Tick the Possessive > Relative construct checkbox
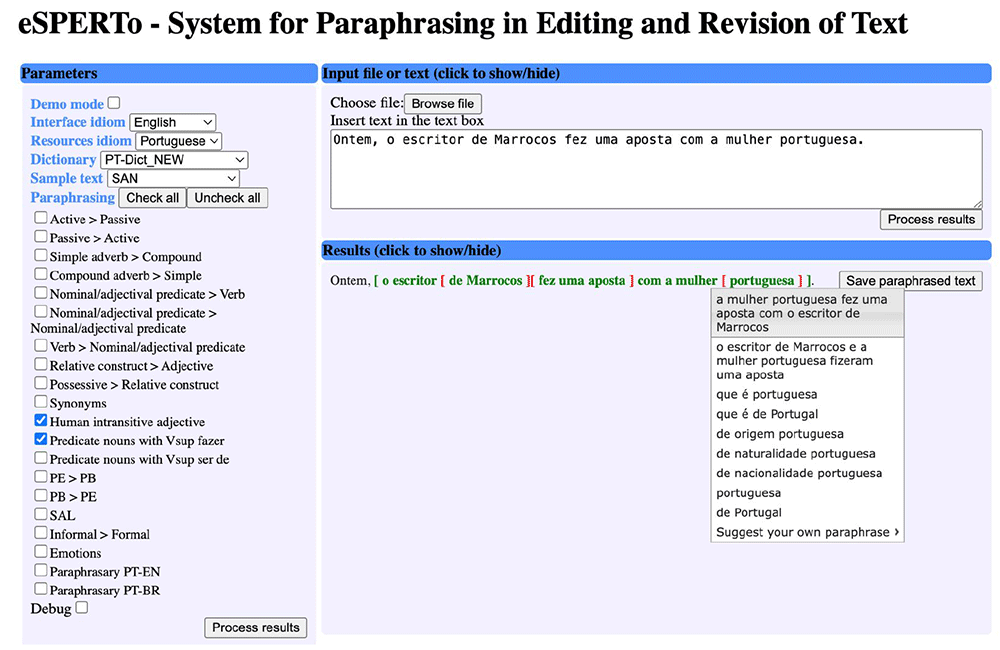This screenshot has height=650, width=1000. tap(41, 383)
